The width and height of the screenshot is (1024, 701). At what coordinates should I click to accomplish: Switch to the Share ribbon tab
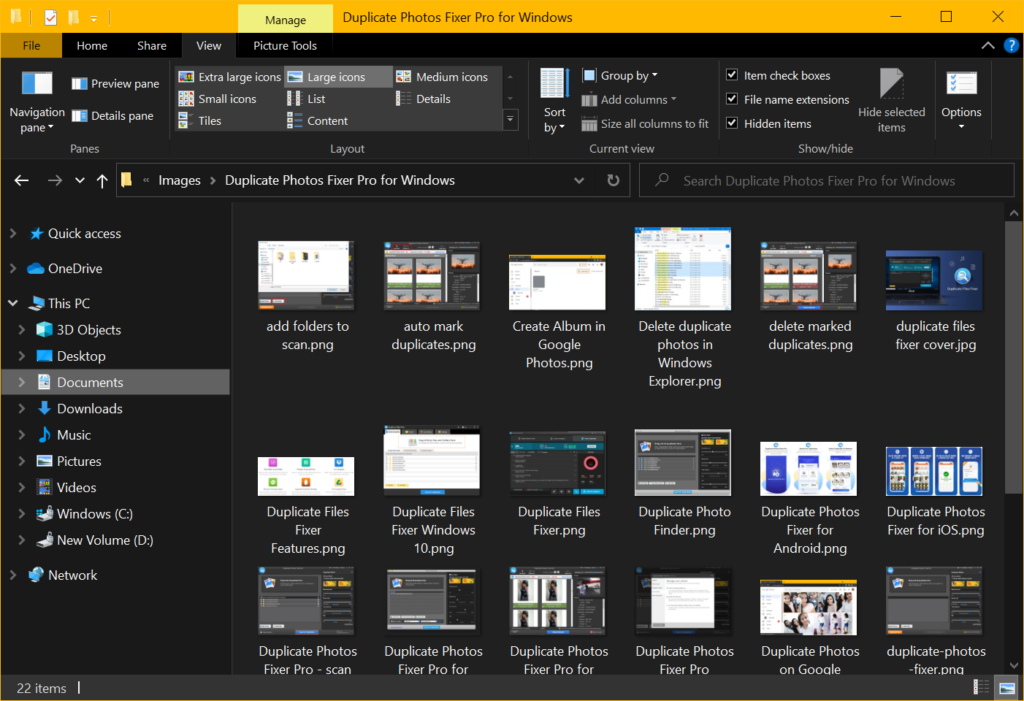pyautogui.click(x=152, y=46)
